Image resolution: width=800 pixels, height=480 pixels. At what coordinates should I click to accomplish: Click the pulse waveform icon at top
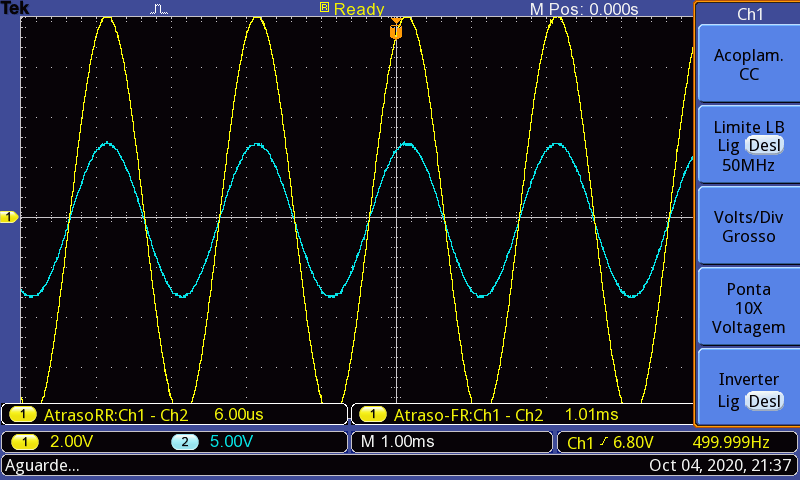click(x=159, y=9)
